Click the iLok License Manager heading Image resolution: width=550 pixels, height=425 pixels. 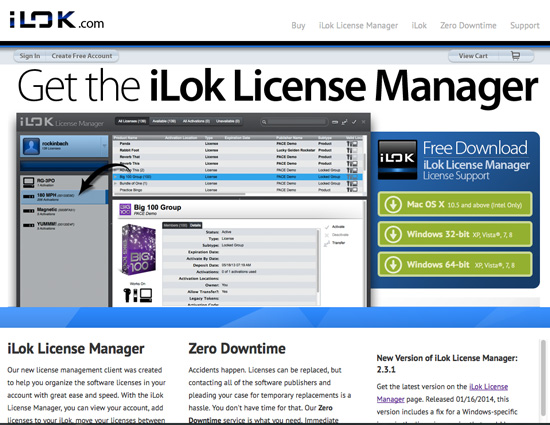point(76,349)
